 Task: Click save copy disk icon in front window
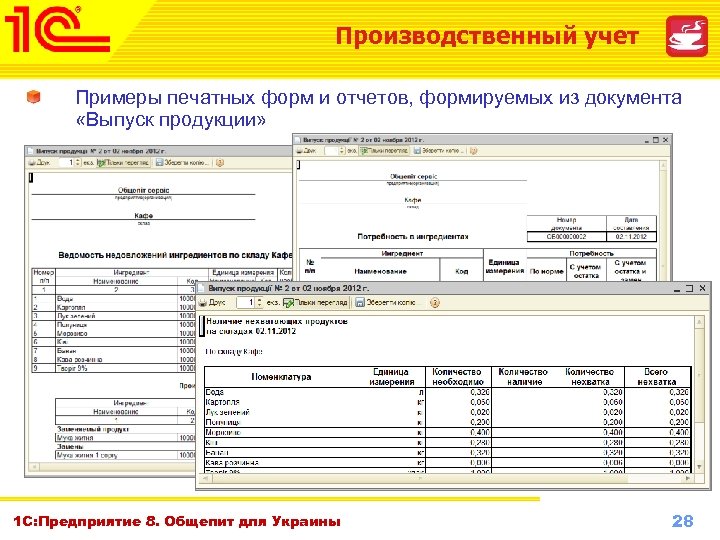(360, 303)
